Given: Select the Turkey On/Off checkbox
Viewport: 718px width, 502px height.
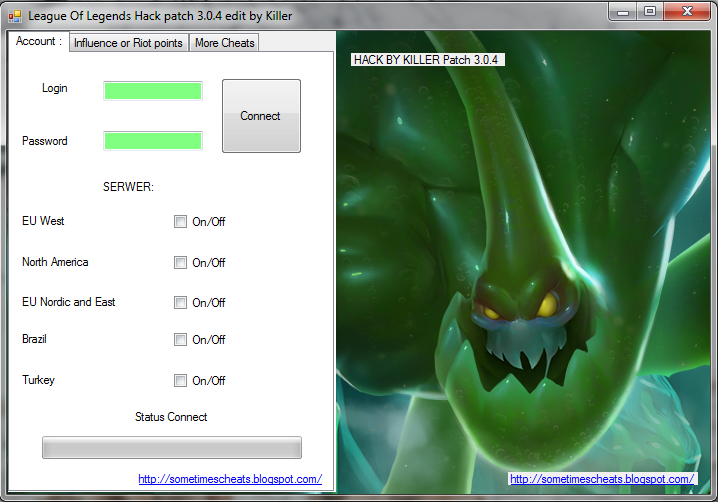Looking at the screenshot, I should pyautogui.click(x=180, y=381).
